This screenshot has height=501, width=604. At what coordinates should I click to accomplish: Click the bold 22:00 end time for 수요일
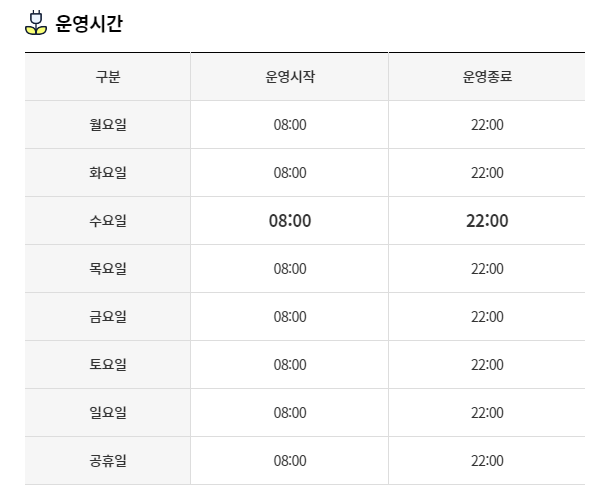coord(487,221)
